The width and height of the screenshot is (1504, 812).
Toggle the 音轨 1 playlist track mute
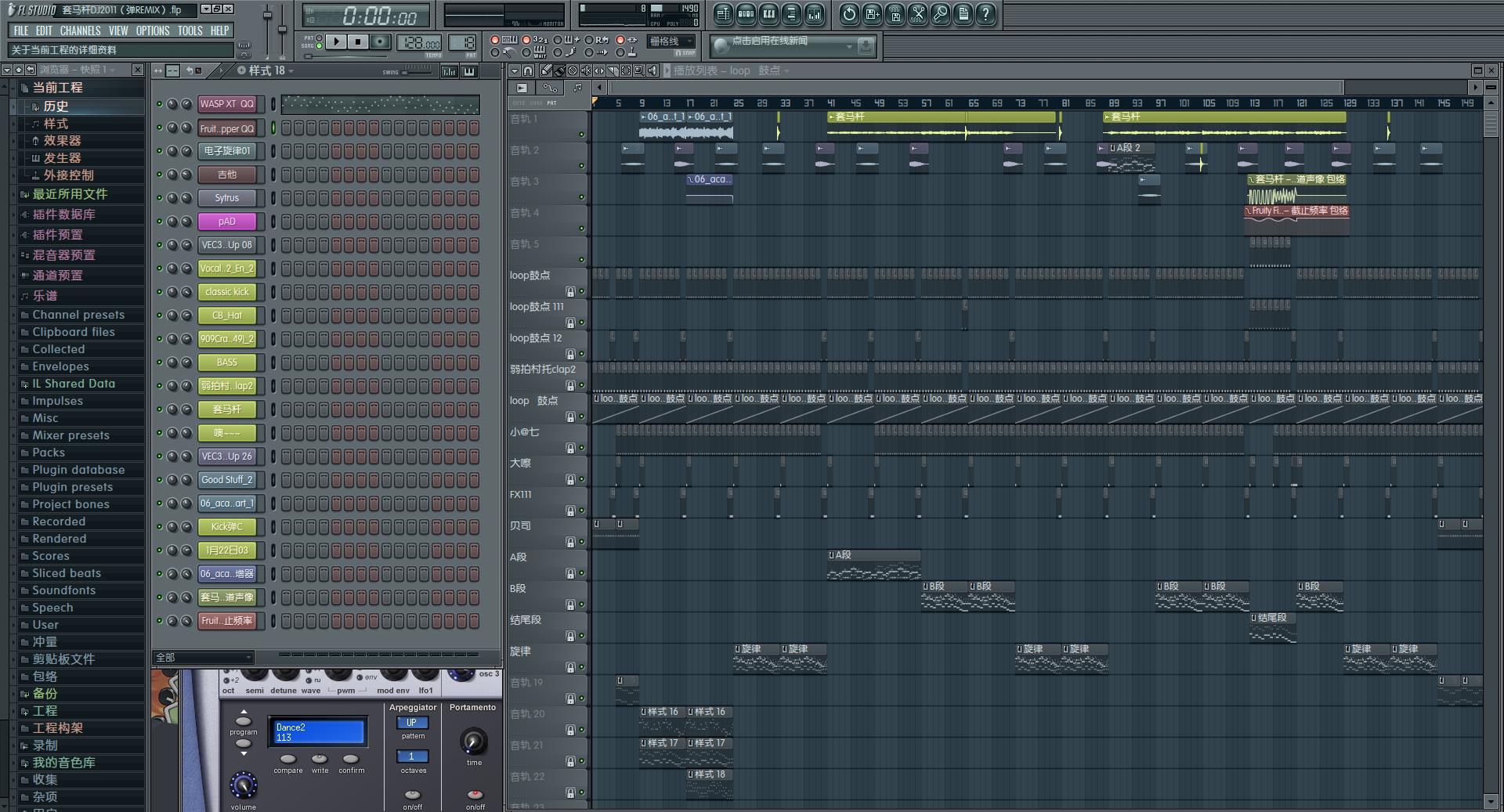coord(581,134)
